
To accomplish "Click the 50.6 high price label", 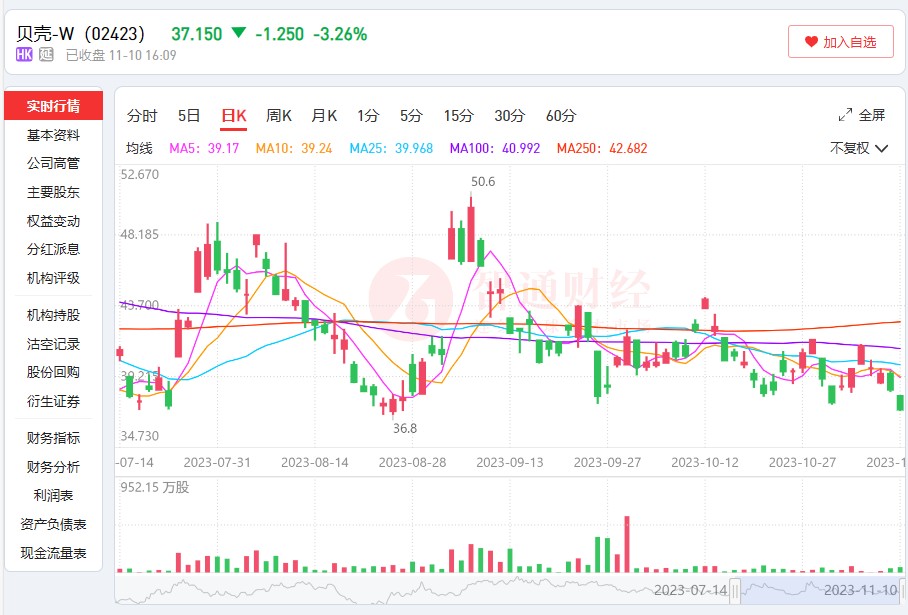I will pos(483,182).
